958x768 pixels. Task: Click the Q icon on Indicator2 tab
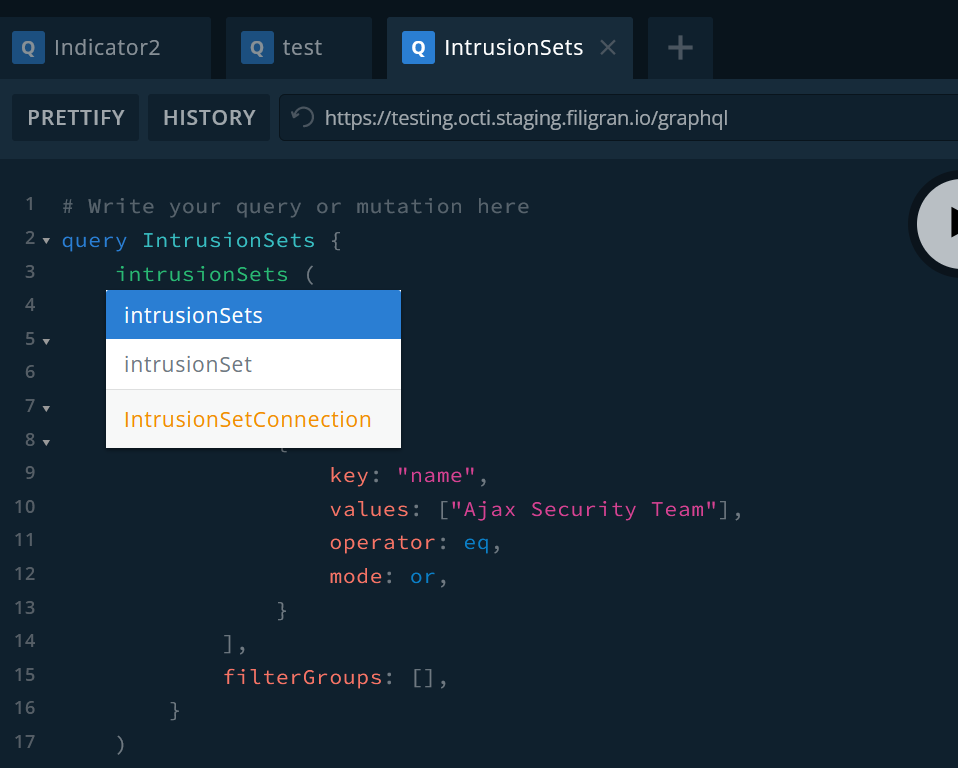tap(28, 48)
